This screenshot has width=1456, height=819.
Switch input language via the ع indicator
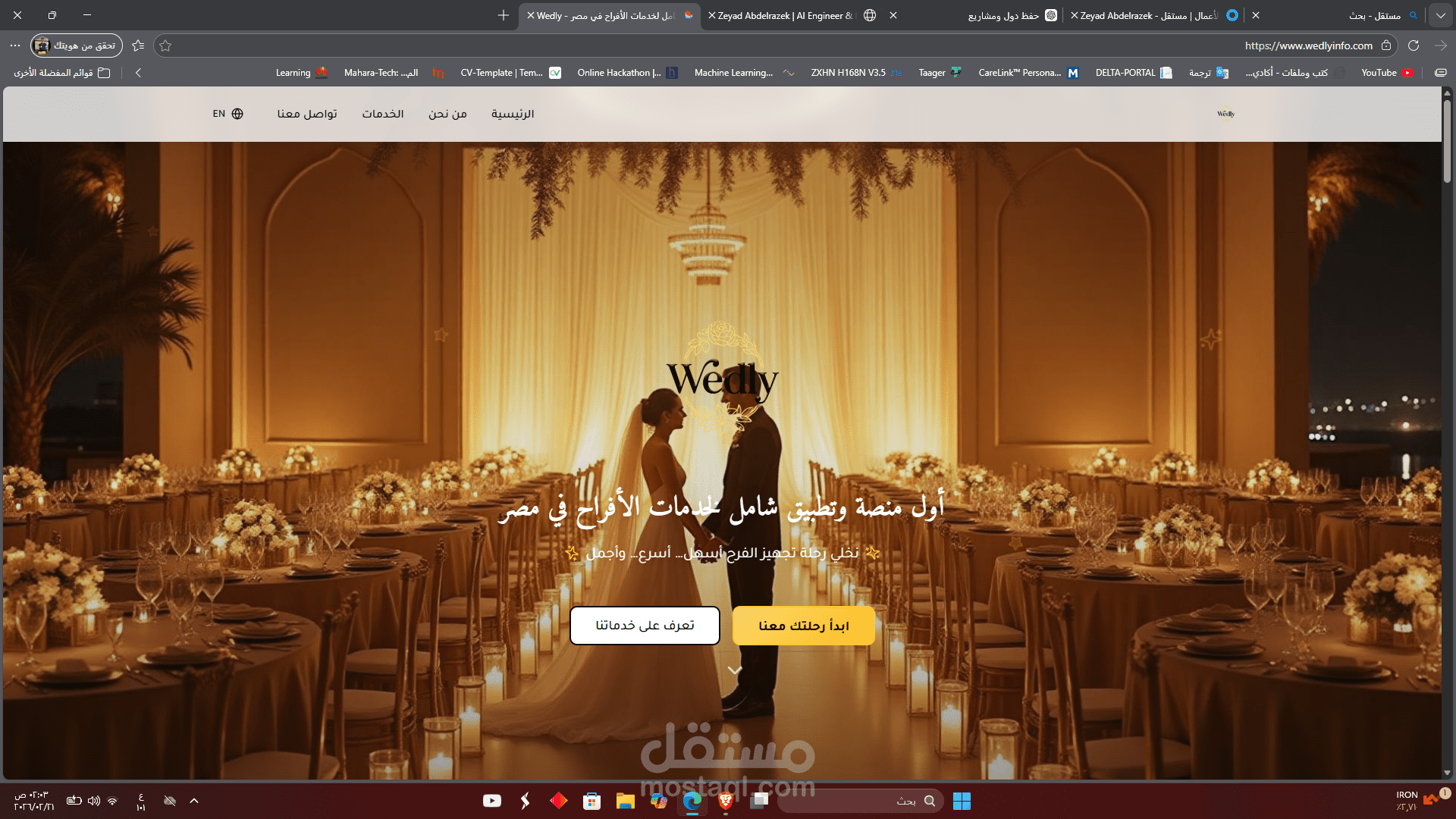tap(141, 801)
